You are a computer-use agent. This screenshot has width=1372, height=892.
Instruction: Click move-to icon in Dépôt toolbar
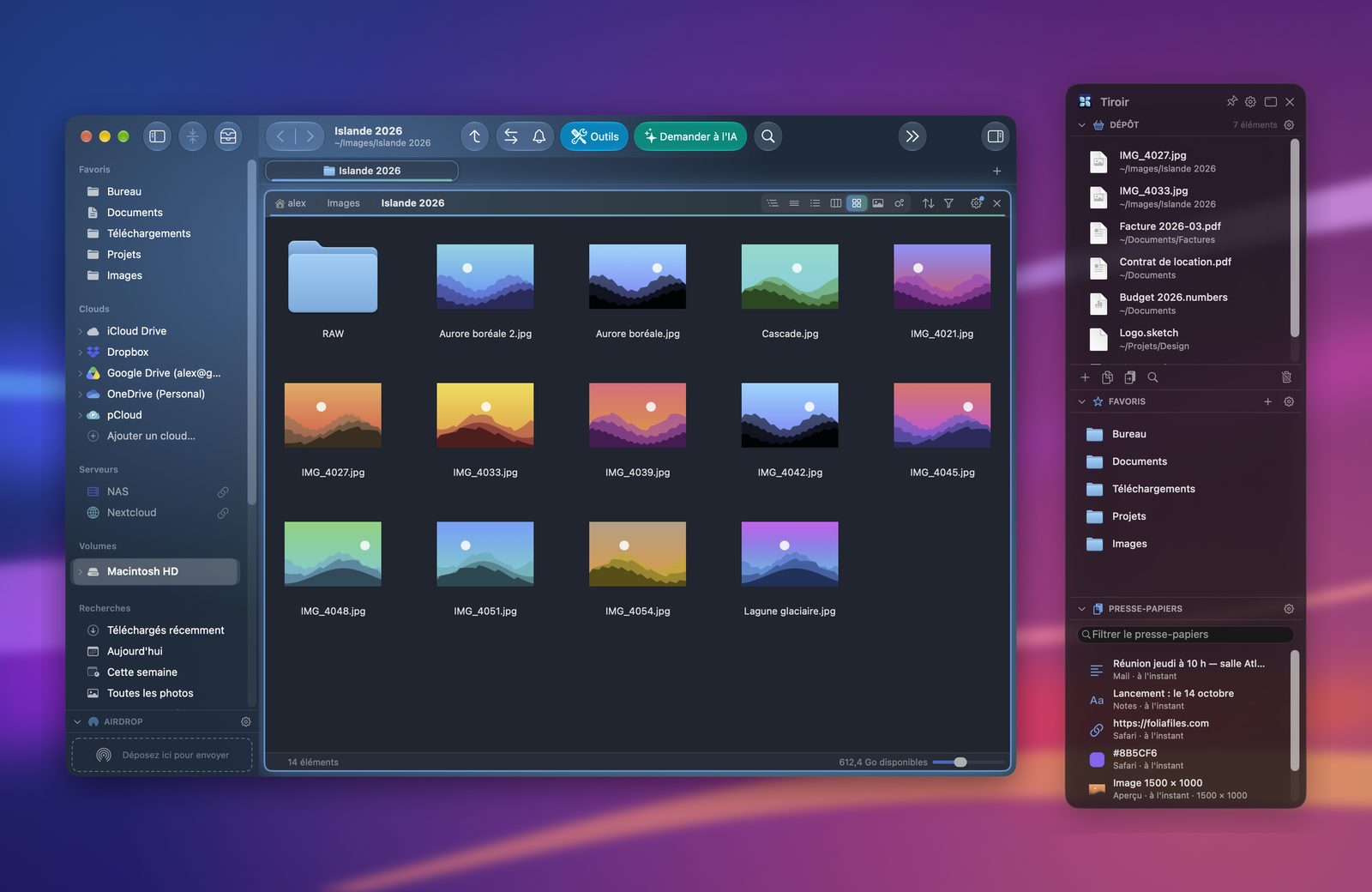(x=1129, y=377)
